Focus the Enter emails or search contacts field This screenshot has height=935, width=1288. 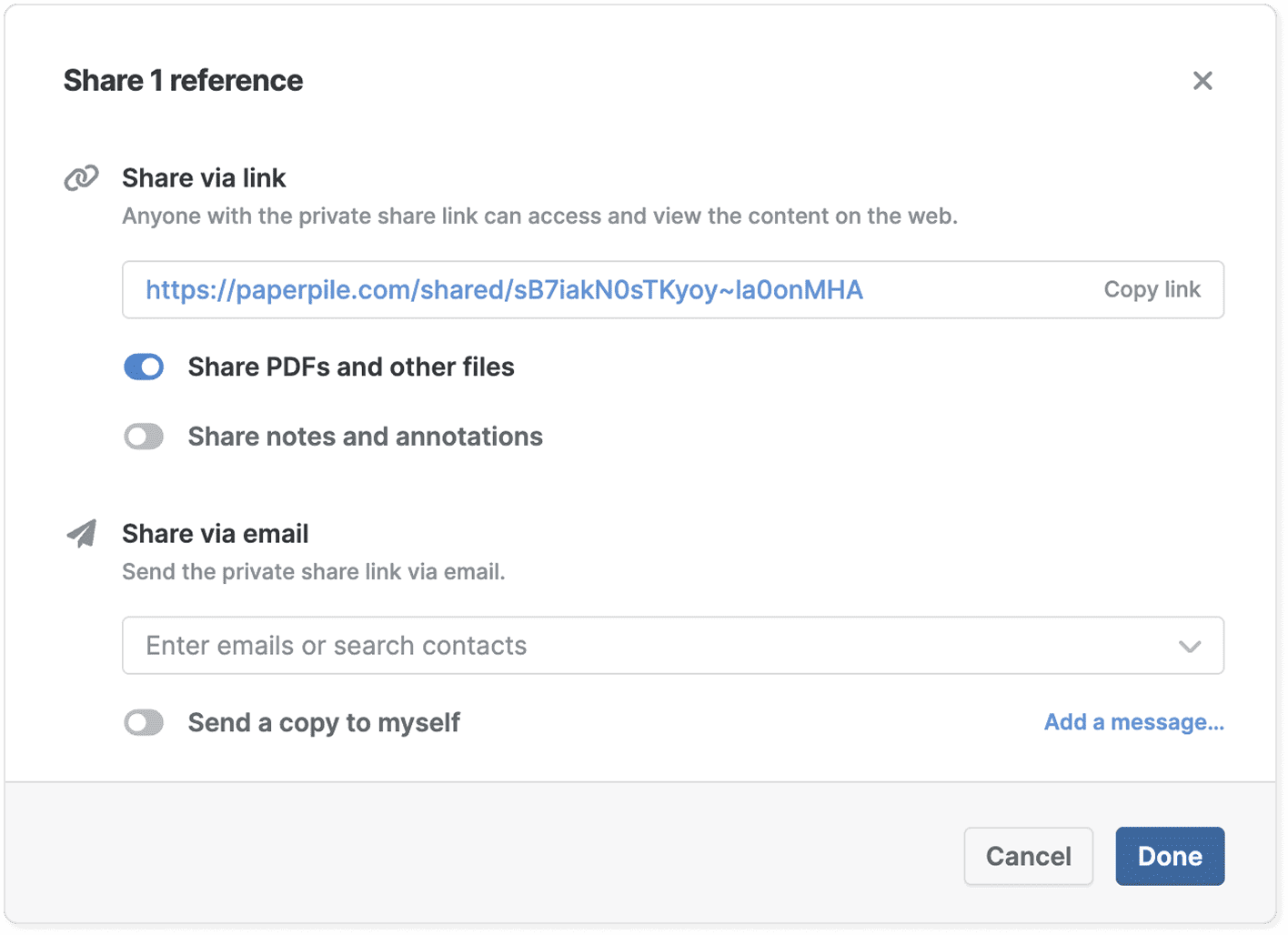tap(637, 646)
